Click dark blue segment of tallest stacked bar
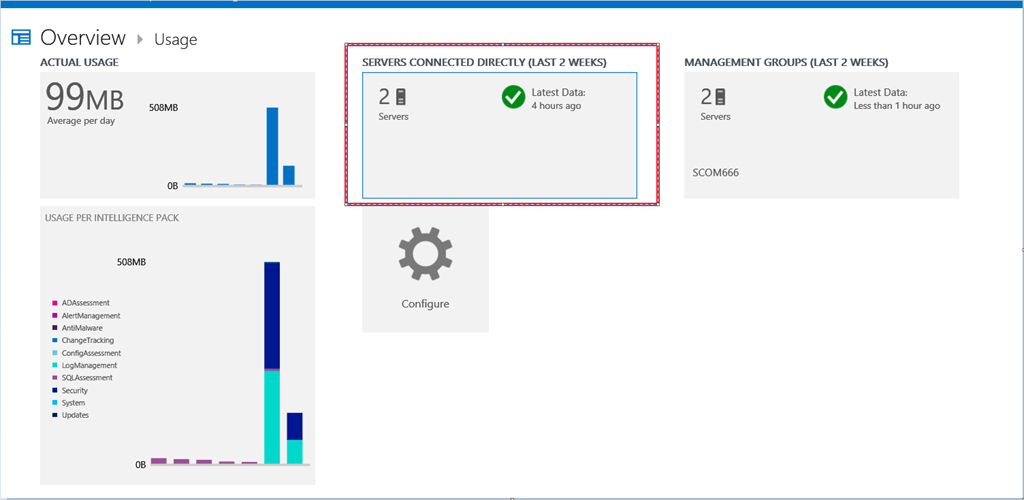This screenshot has width=1024, height=500. (271, 315)
